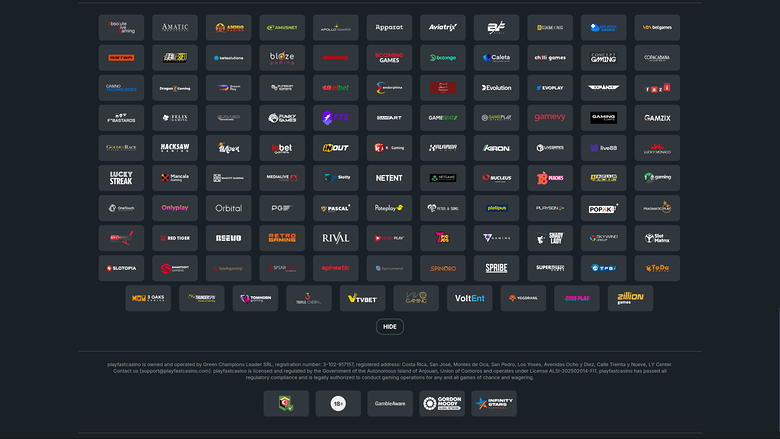Image resolution: width=780 pixels, height=439 pixels.
Task: Open the Retro Gaming provider tile
Action: tap(282, 238)
